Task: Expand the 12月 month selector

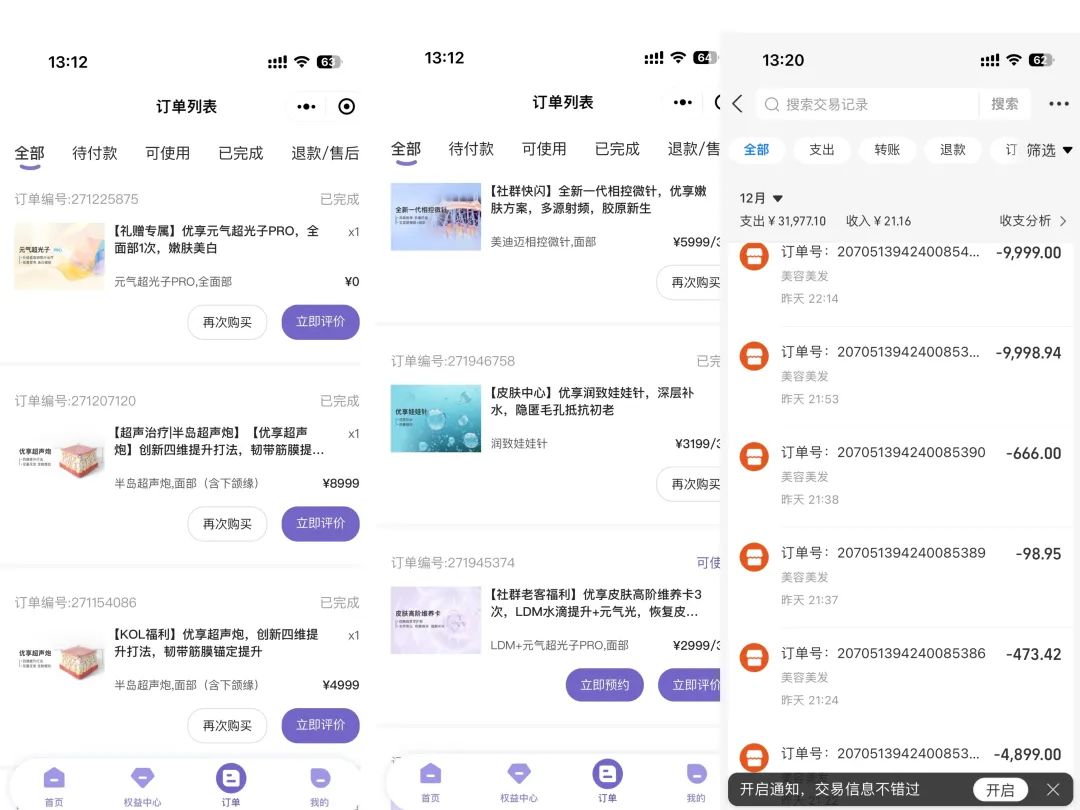Action: point(761,198)
